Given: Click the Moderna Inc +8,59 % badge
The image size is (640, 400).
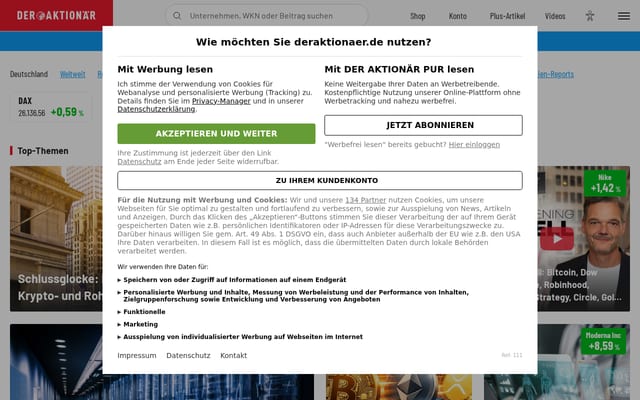Looking at the screenshot, I should 603,341.
